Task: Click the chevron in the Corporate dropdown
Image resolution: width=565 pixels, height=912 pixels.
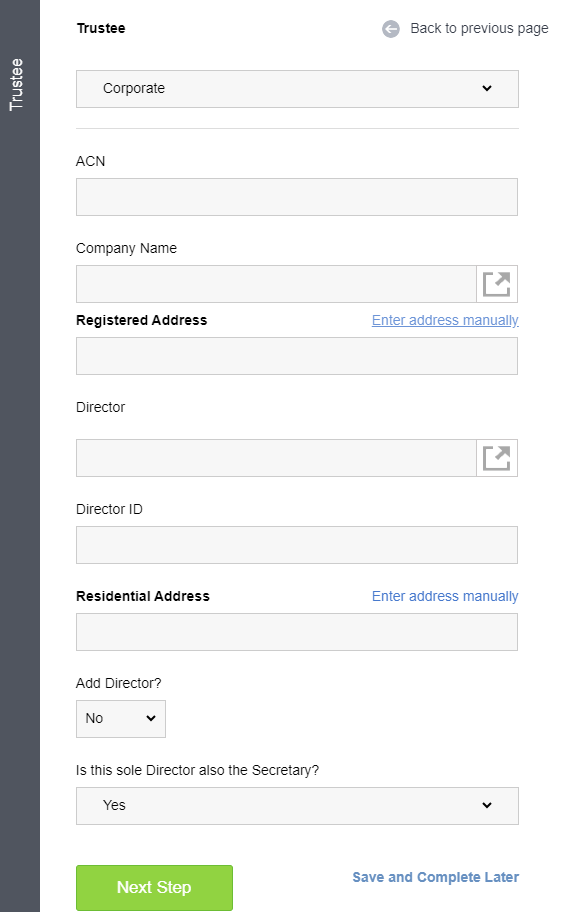Action: tap(487, 88)
